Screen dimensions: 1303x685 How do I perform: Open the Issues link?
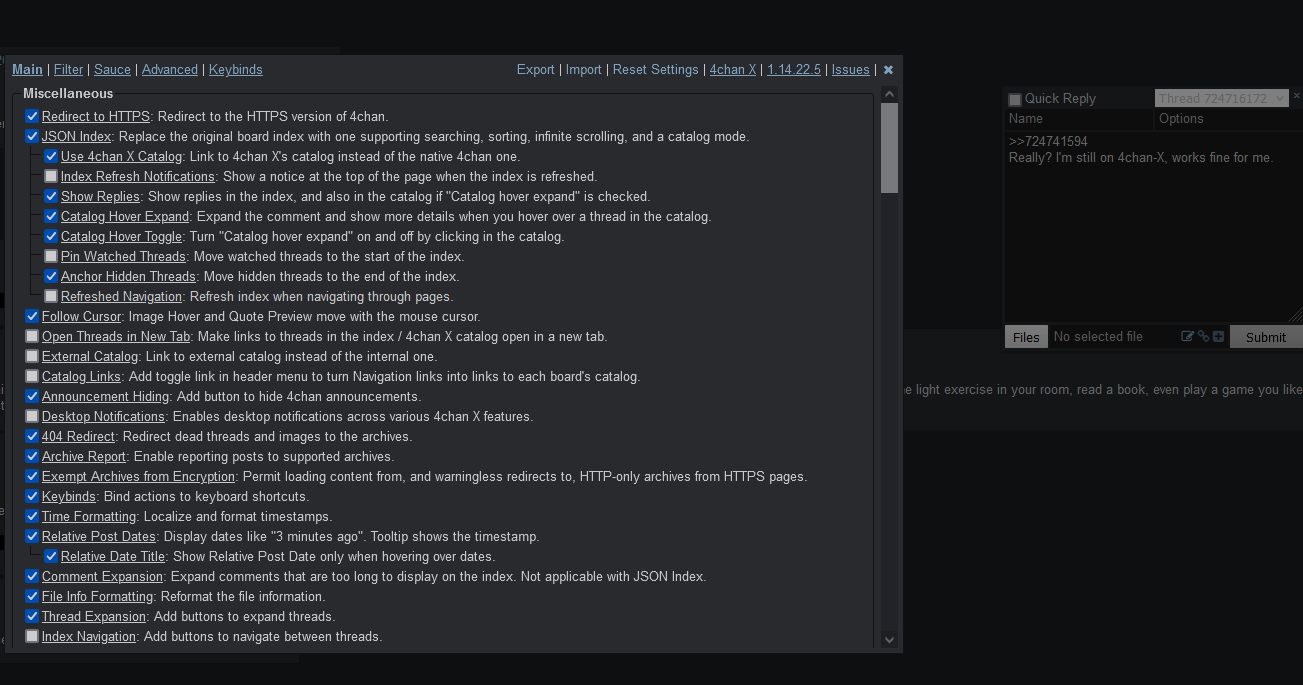(x=851, y=70)
